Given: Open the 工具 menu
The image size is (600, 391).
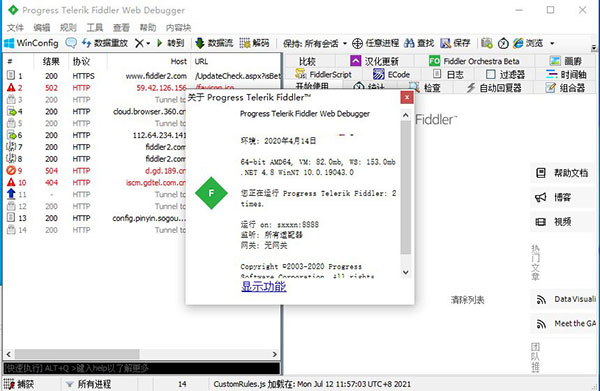Looking at the screenshot, I should click(95, 28).
